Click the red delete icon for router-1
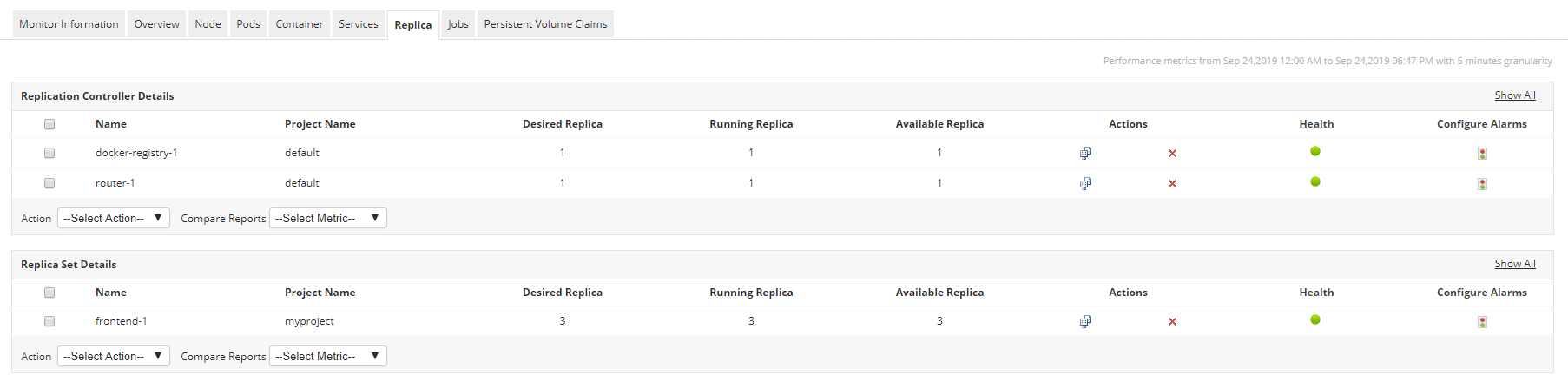The width and height of the screenshot is (1568, 388). coord(1172,184)
